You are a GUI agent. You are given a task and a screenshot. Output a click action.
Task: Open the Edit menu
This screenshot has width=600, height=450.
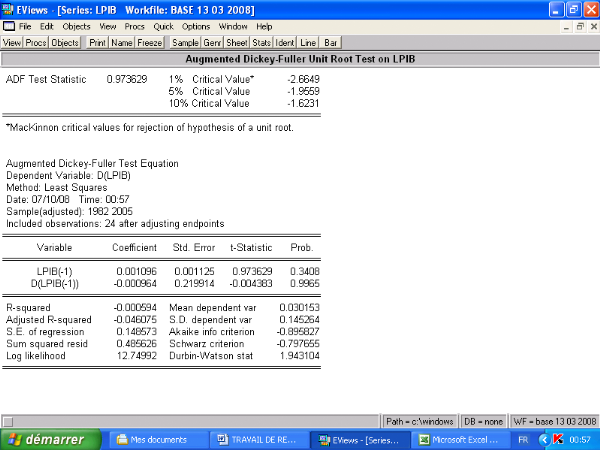46,26
